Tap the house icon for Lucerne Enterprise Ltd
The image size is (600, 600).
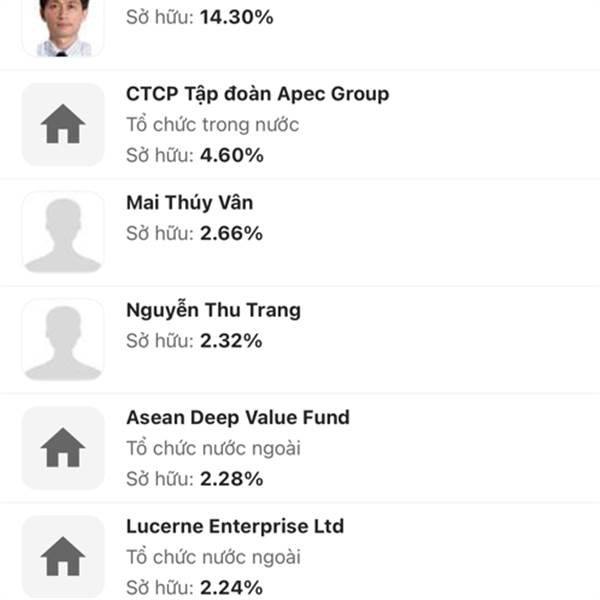[x=63, y=556]
